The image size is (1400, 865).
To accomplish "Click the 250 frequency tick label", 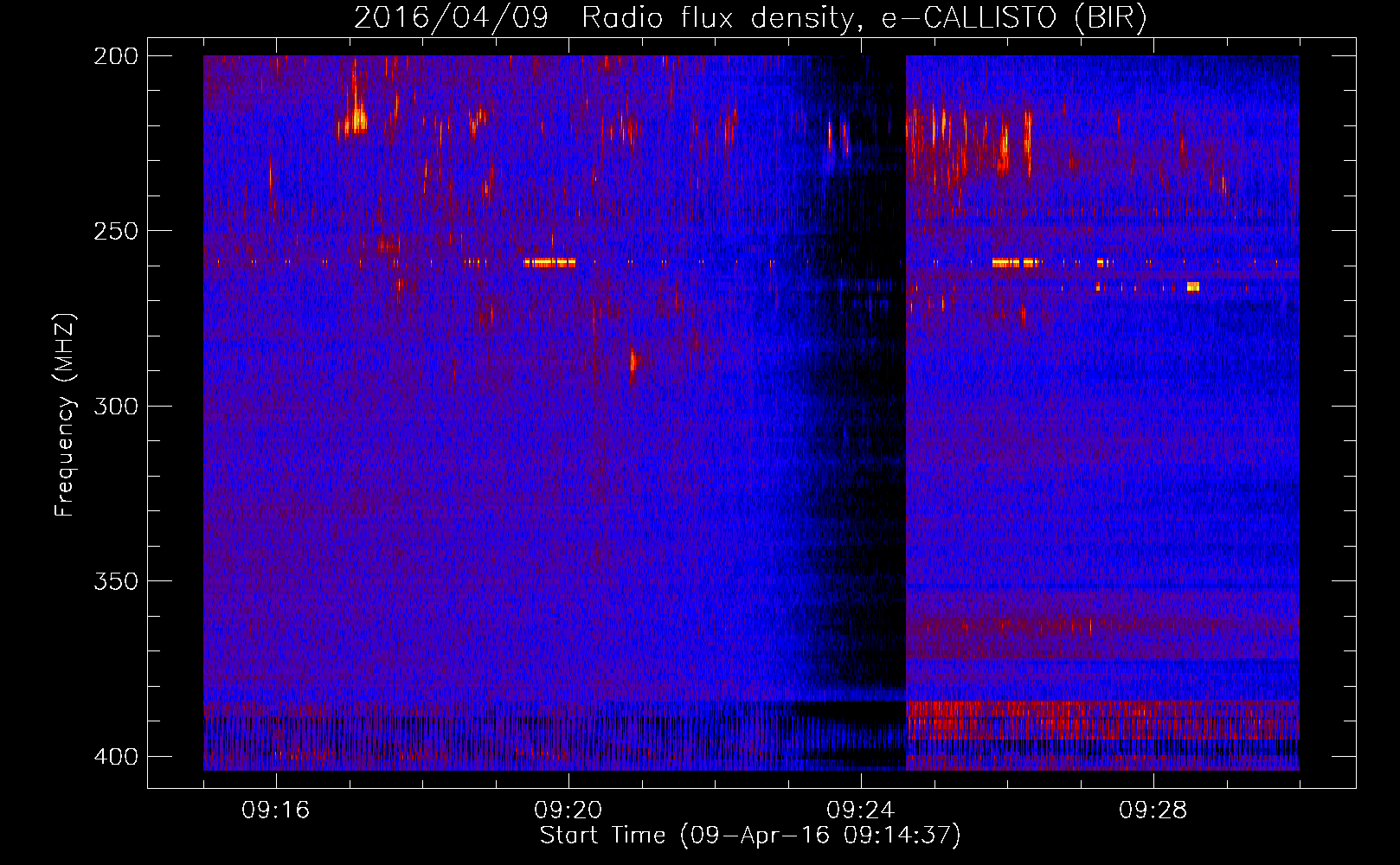I will pos(115,231).
